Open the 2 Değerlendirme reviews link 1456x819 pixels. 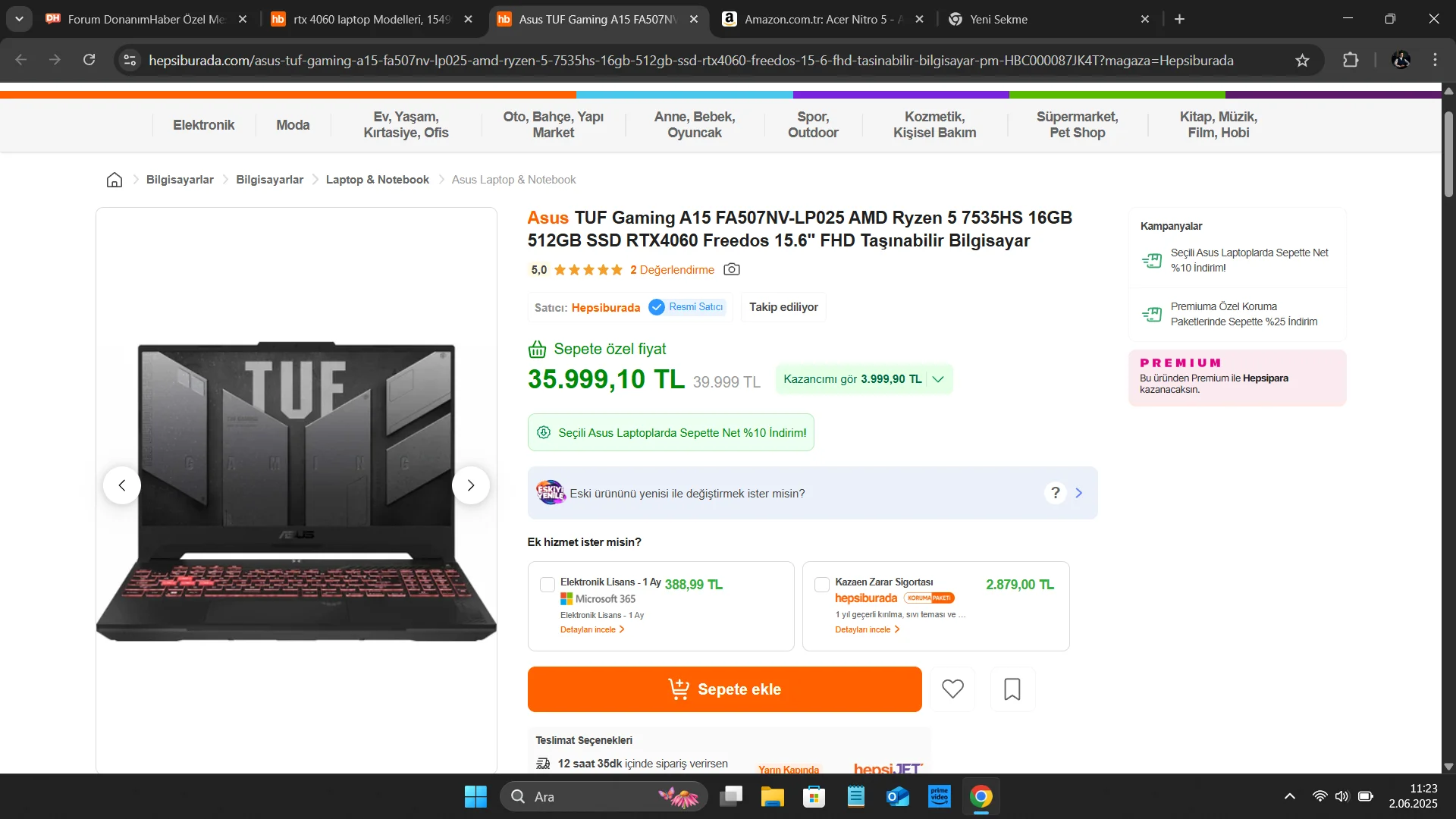[672, 270]
